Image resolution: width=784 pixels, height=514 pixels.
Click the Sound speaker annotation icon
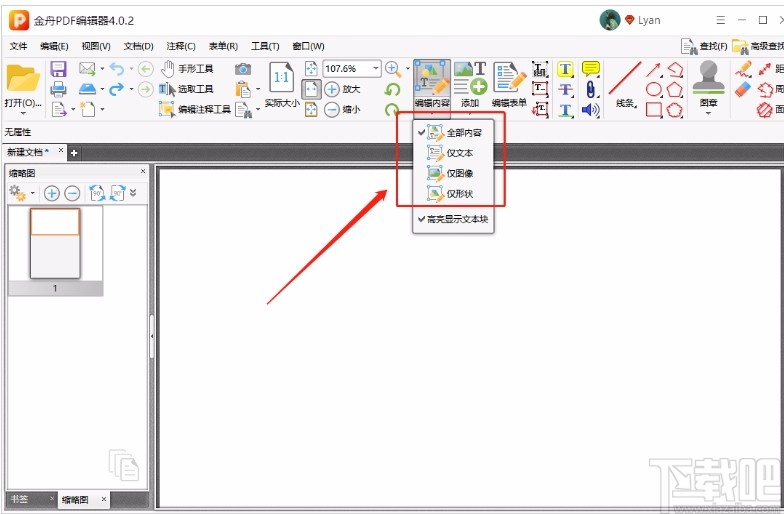tap(591, 110)
